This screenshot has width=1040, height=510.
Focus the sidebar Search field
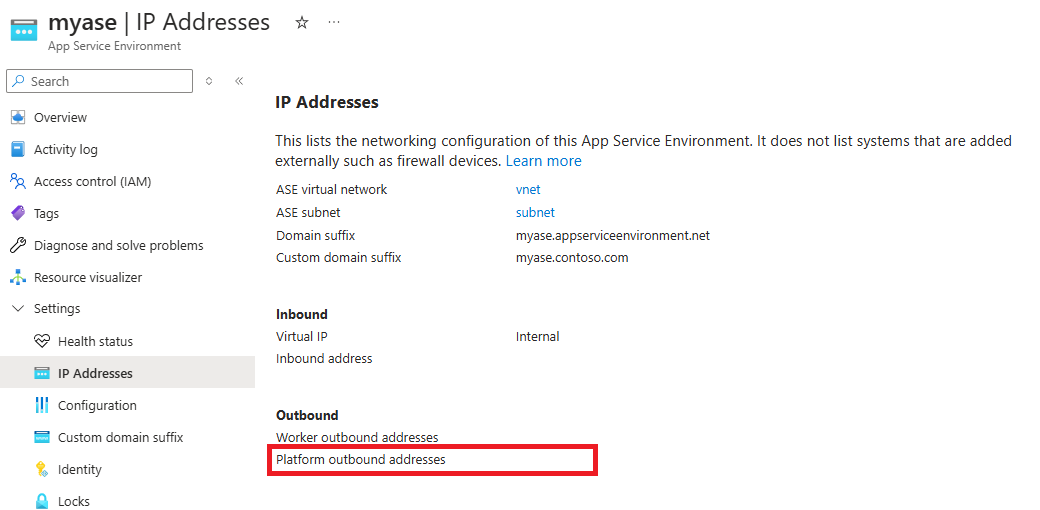(x=99, y=81)
